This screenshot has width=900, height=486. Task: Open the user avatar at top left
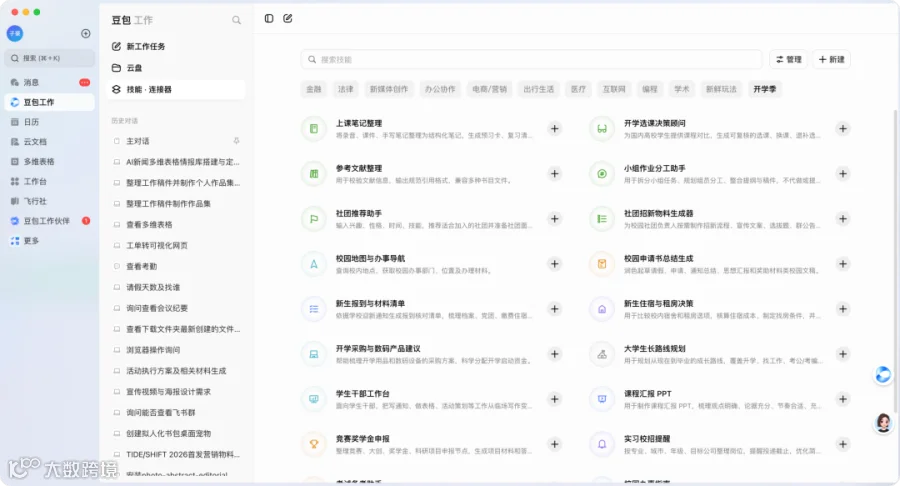coord(15,33)
